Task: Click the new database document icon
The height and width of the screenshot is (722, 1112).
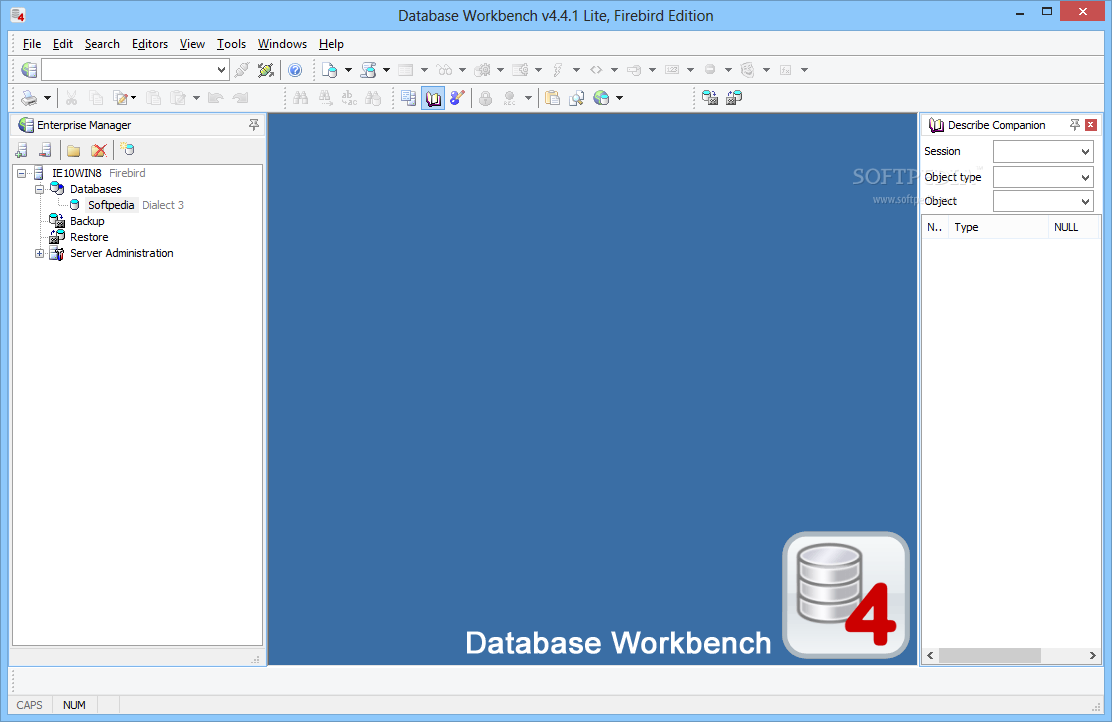Action: pos(329,70)
